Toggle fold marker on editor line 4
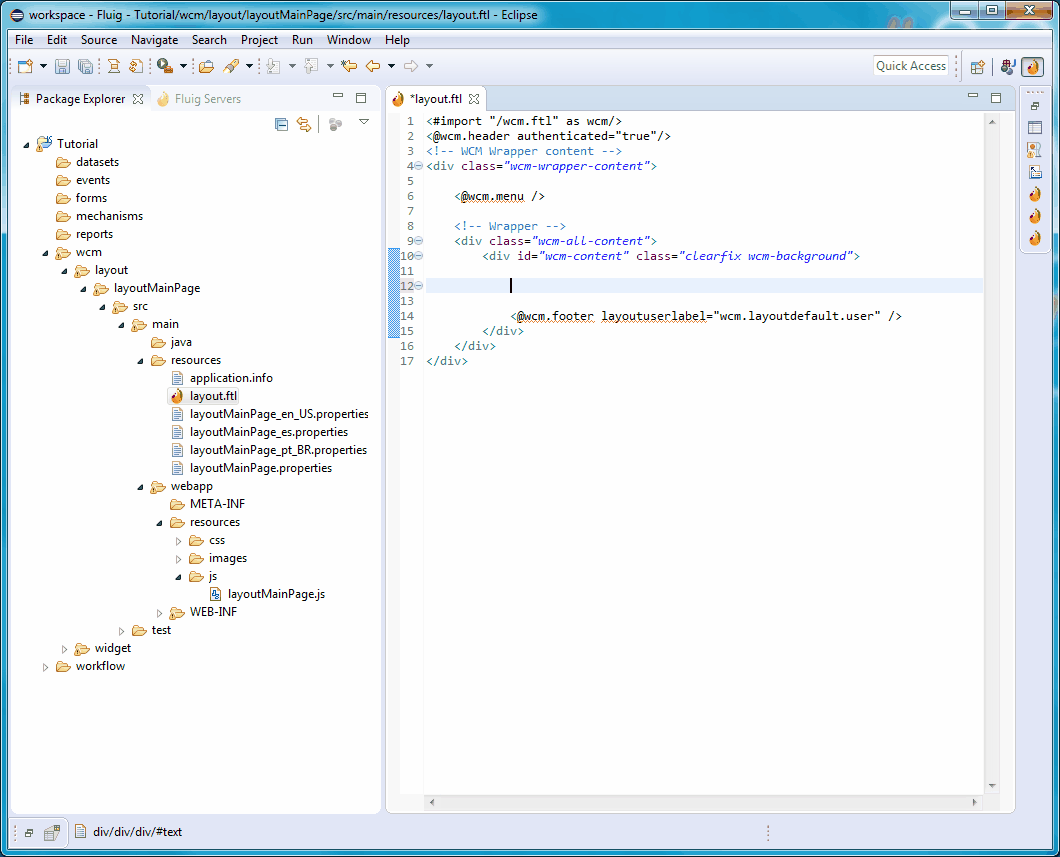The width and height of the screenshot is (1060, 857). tap(419, 166)
